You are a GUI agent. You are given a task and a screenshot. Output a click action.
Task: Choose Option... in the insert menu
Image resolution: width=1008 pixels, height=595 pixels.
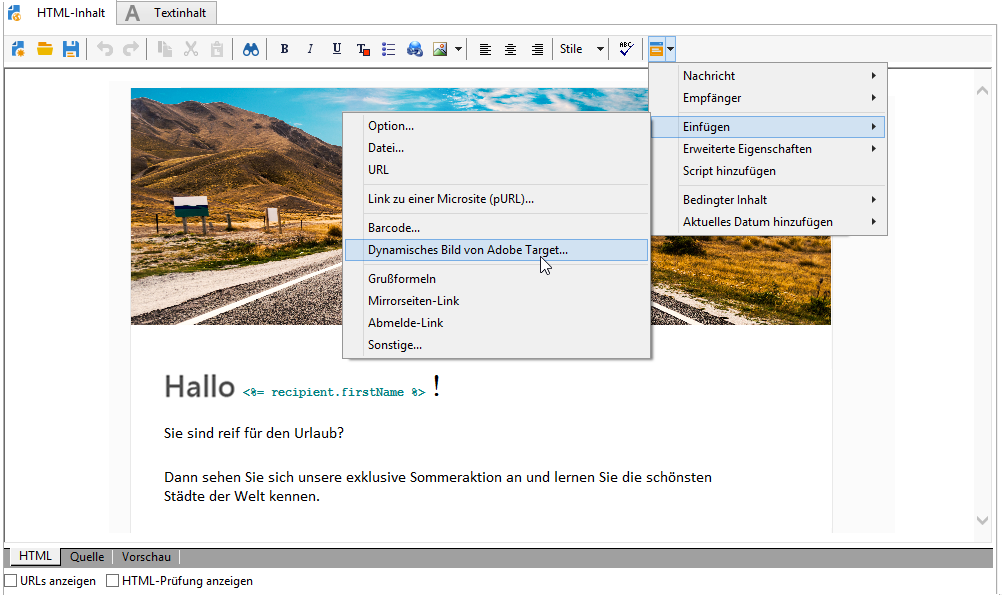tap(496, 126)
